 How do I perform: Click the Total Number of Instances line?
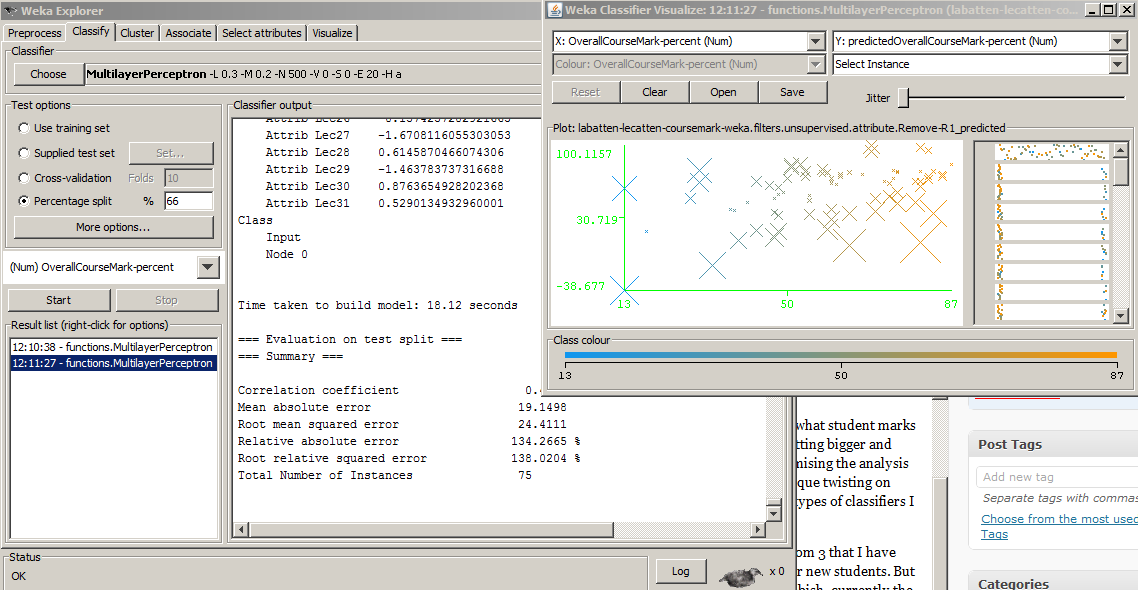click(x=385, y=475)
